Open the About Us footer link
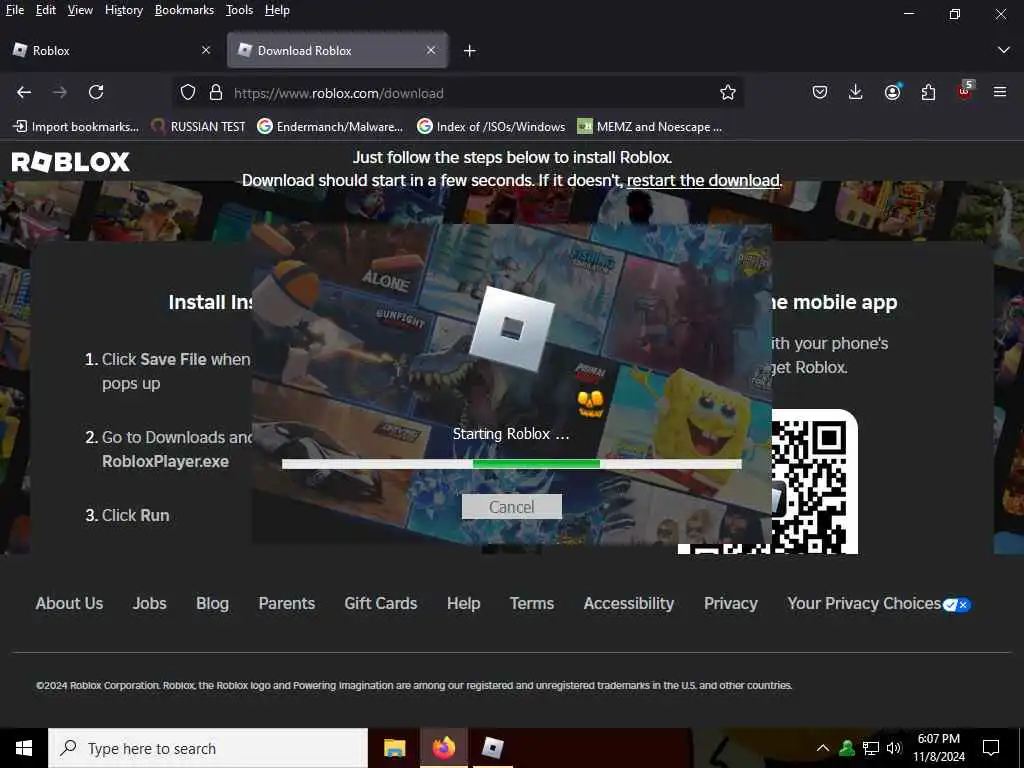This screenshot has width=1024, height=768. [x=69, y=603]
